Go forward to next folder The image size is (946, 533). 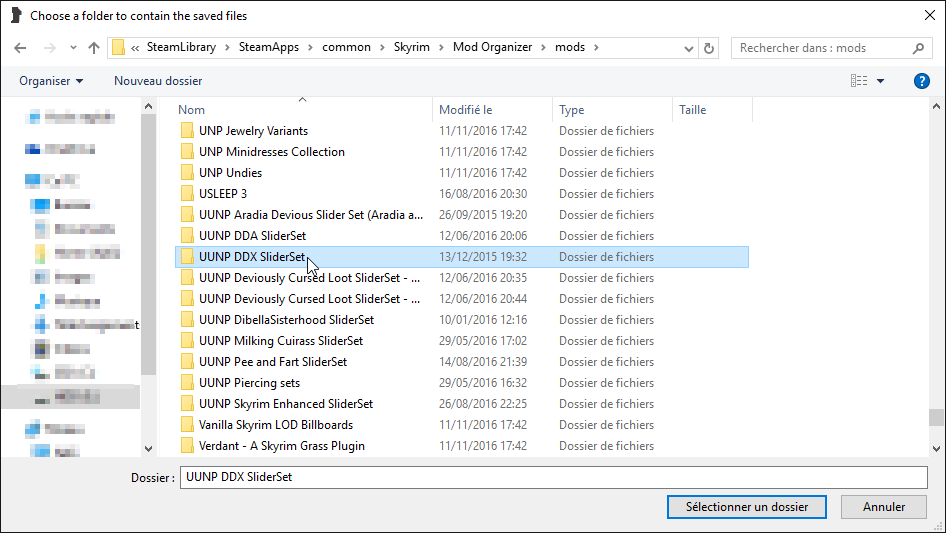[x=49, y=48]
